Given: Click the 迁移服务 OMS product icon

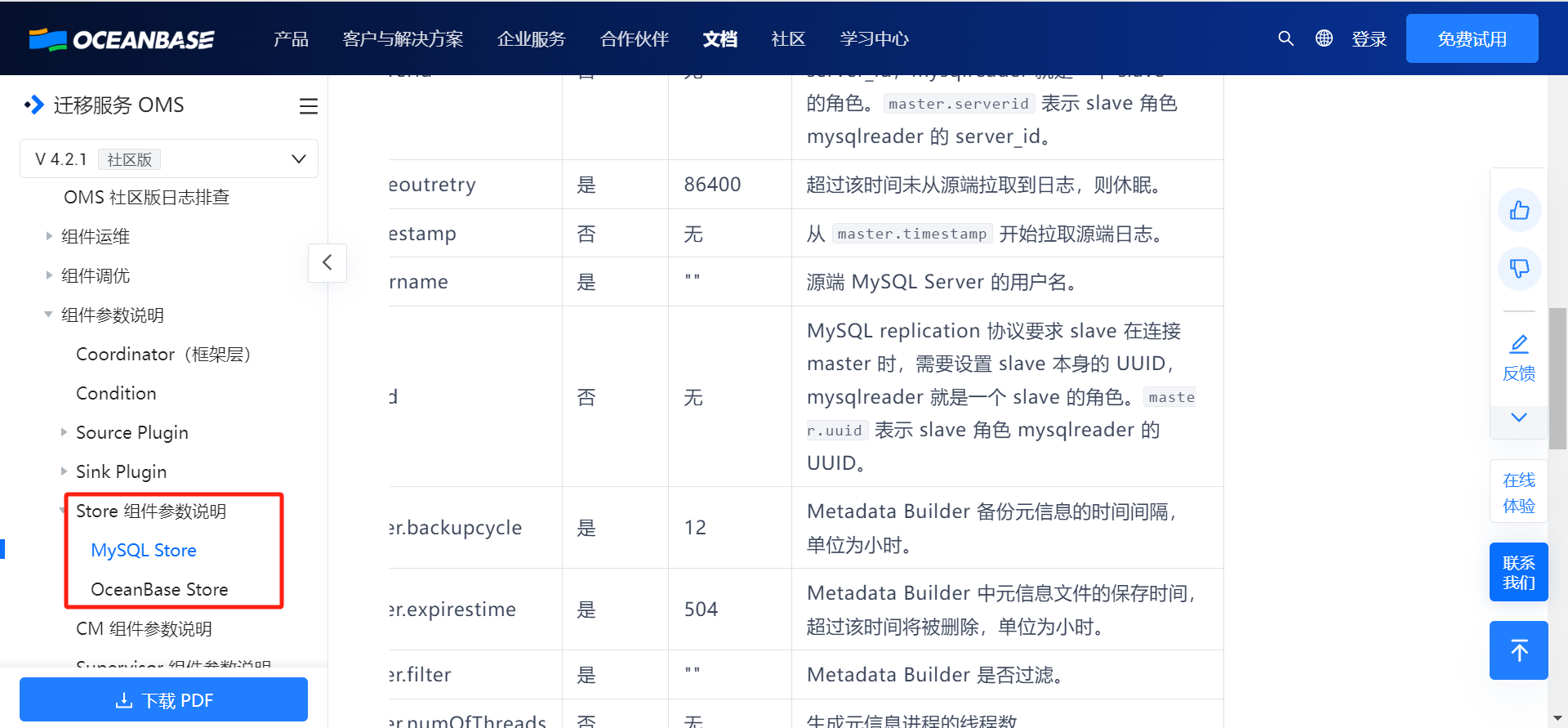Looking at the screenshot, I should [x=33, y=105].
